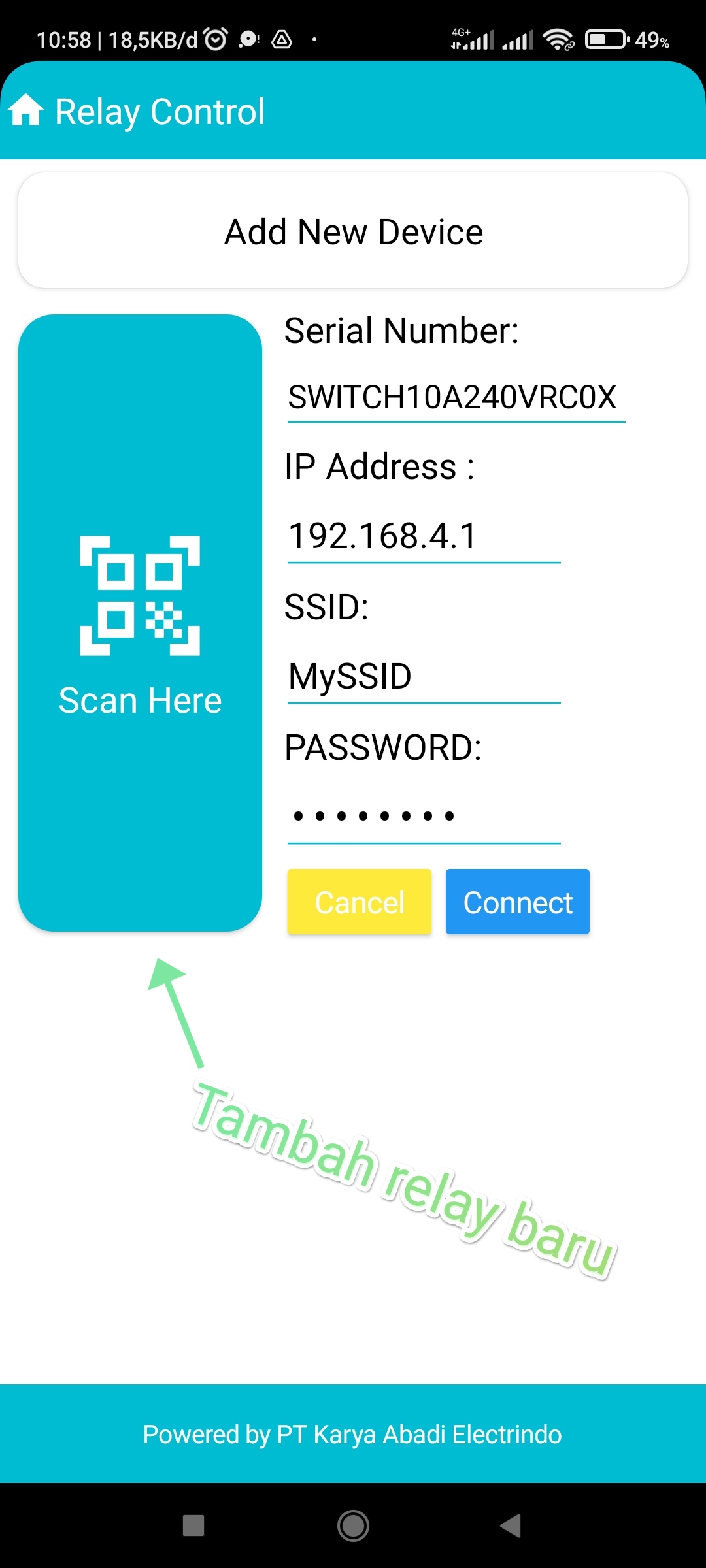The height and width of the screenshot is (1568, 706).
Task: Tap the Wi-Fi status bar icon
Action: click(x=558, y=40)
